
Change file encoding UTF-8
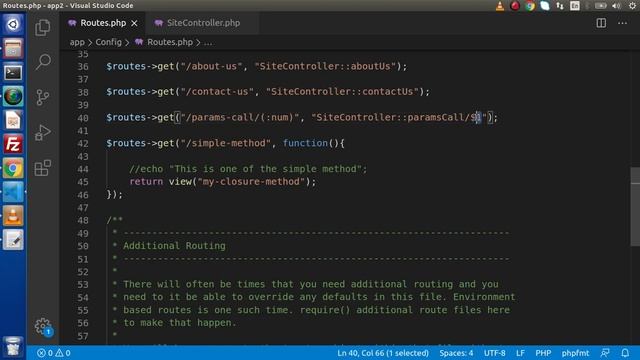pos(494,353)
